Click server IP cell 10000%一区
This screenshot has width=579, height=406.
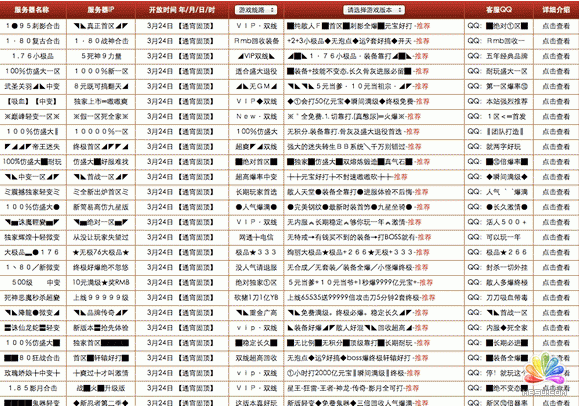pos(101,132)
